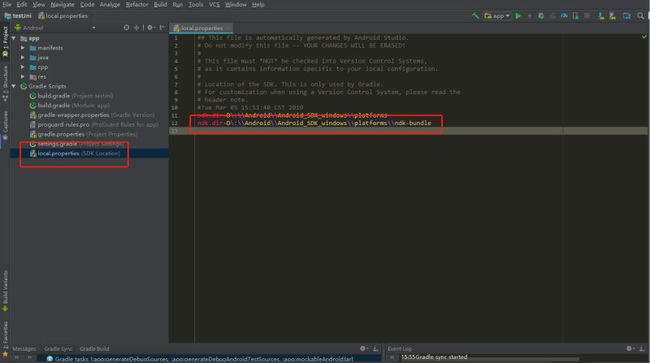Collapse the Gradle Scripts node
This screenshot has width=650, height=363.
point(14,86)
